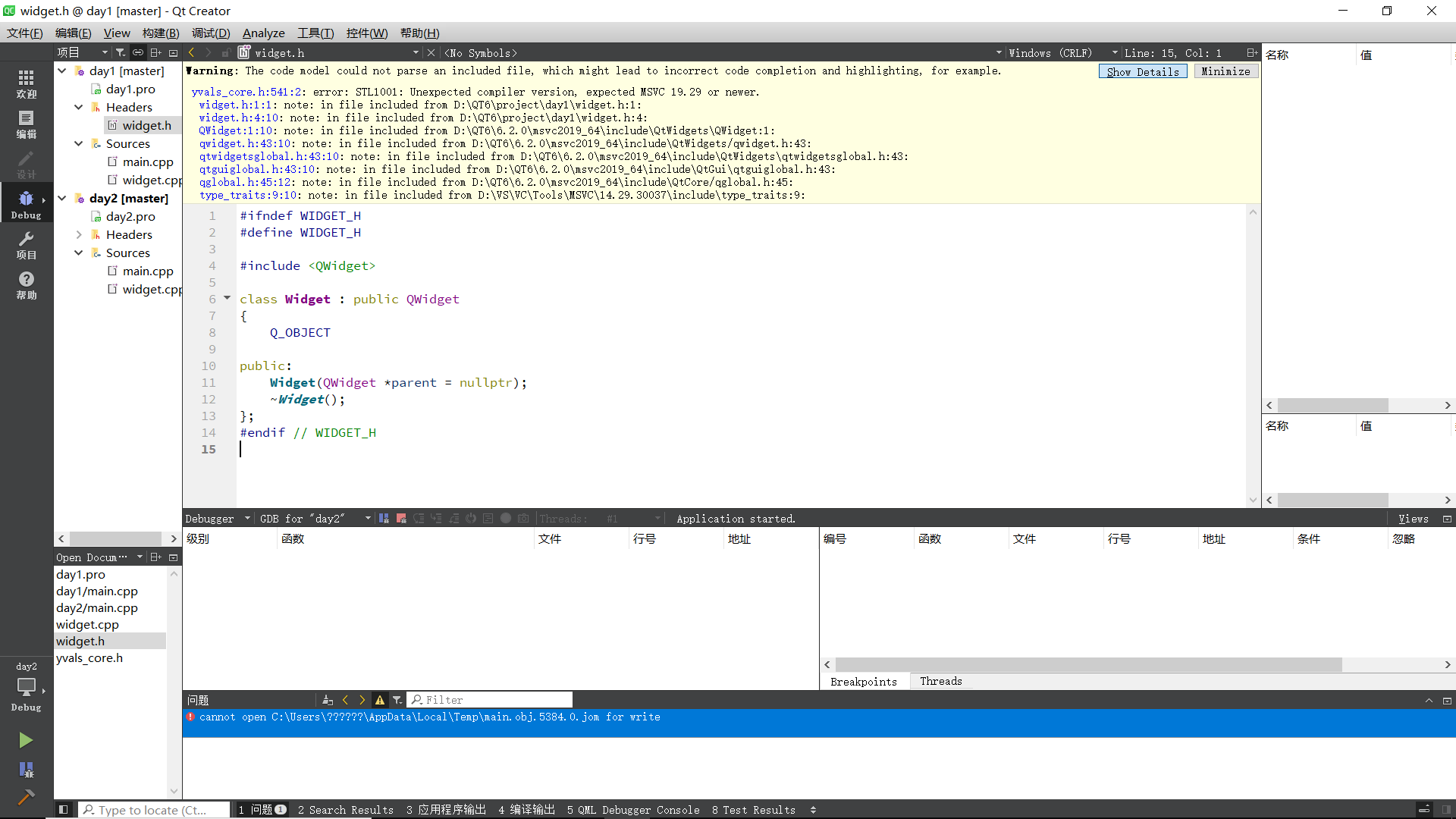
Task: Start debugging via sidebar debug icon
Action: [27, 769]
